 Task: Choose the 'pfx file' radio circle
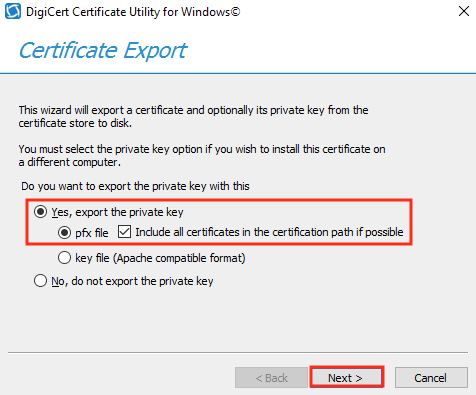click(64, 232)
